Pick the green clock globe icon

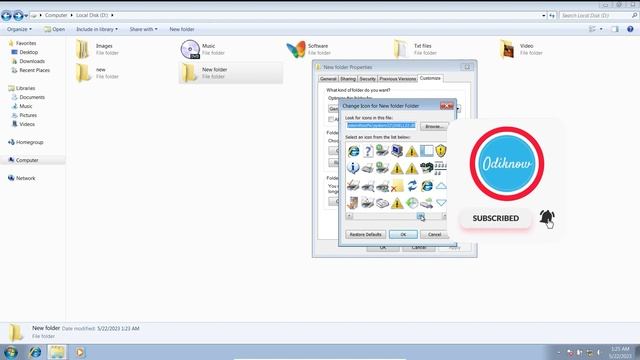[412, 203]
